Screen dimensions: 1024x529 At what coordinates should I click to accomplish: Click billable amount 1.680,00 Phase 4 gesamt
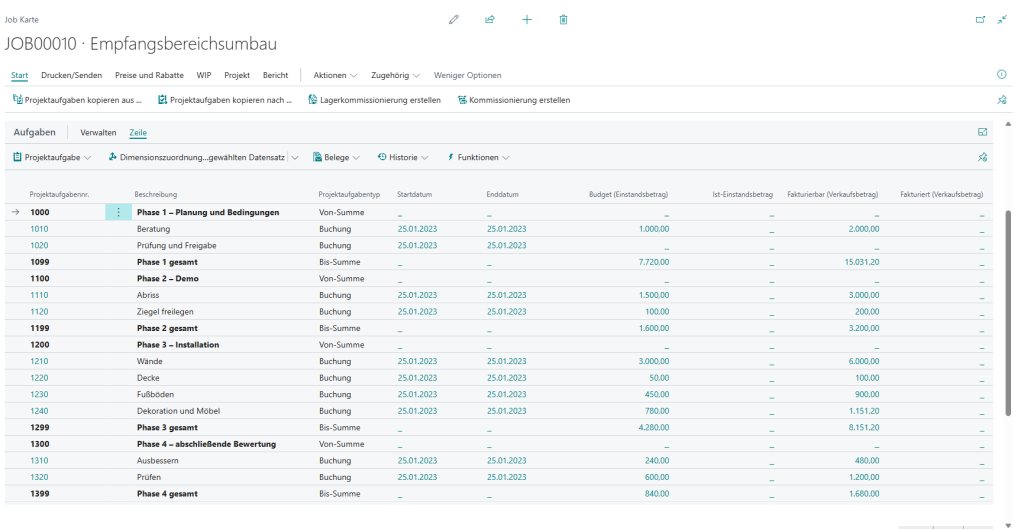pyautogui.click(x=864, y=494)
